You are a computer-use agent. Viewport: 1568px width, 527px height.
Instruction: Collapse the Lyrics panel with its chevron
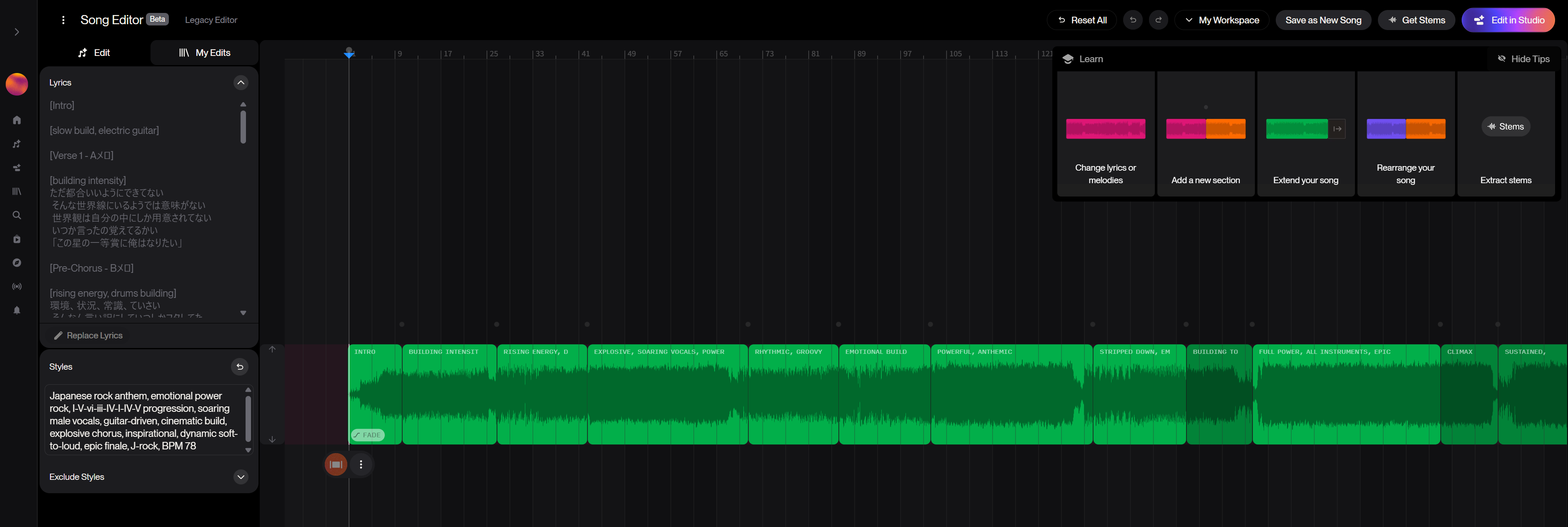point(241,82)
